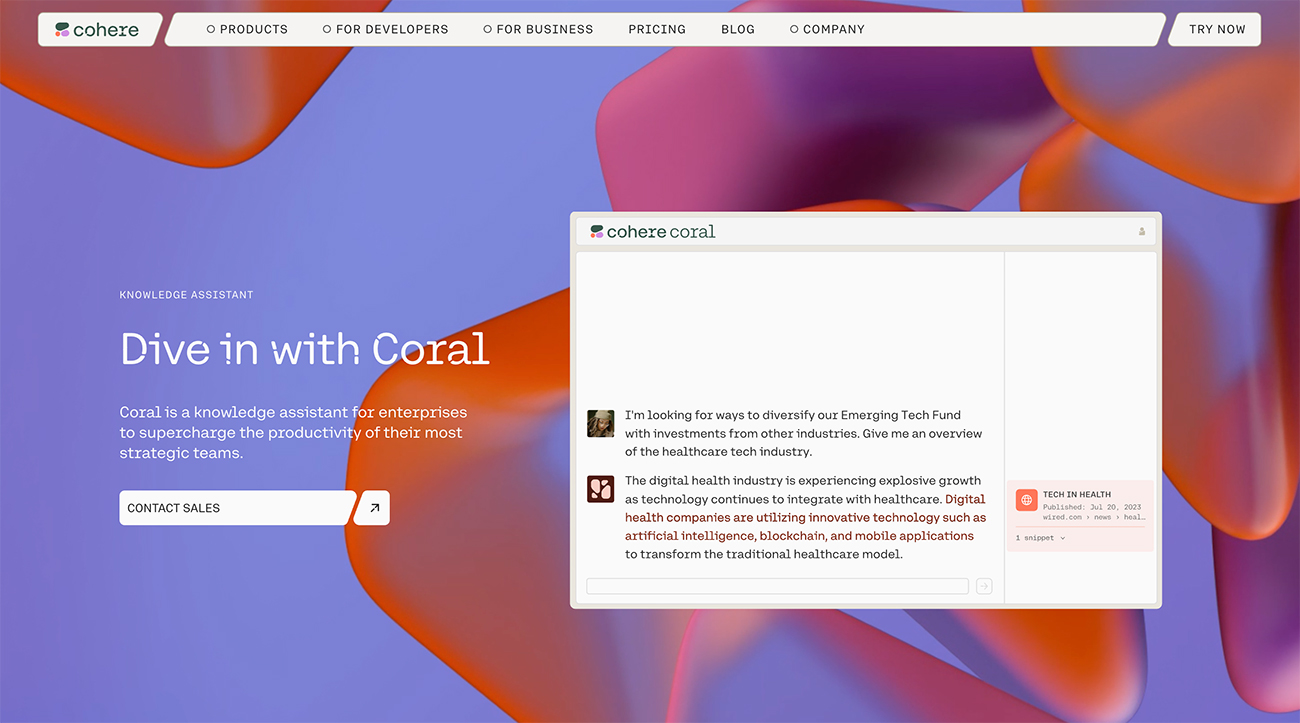Open the Company dropdown

pyautogui.click(x=827, y=30)
